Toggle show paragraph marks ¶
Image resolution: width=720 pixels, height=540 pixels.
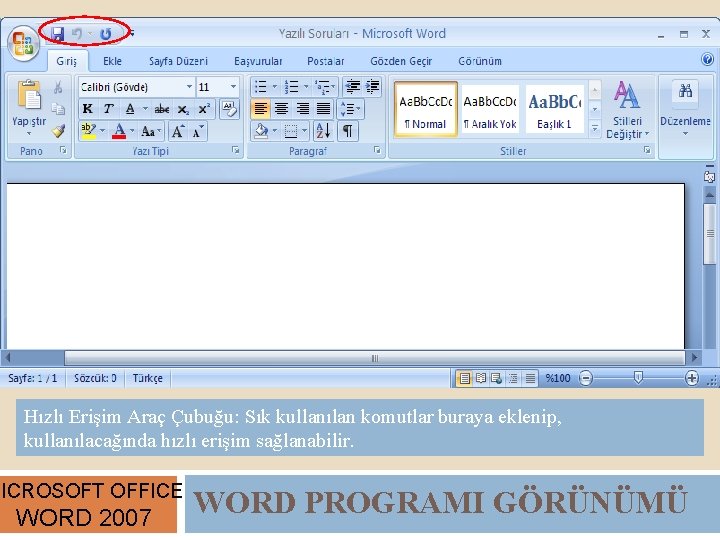pos(348,131)
